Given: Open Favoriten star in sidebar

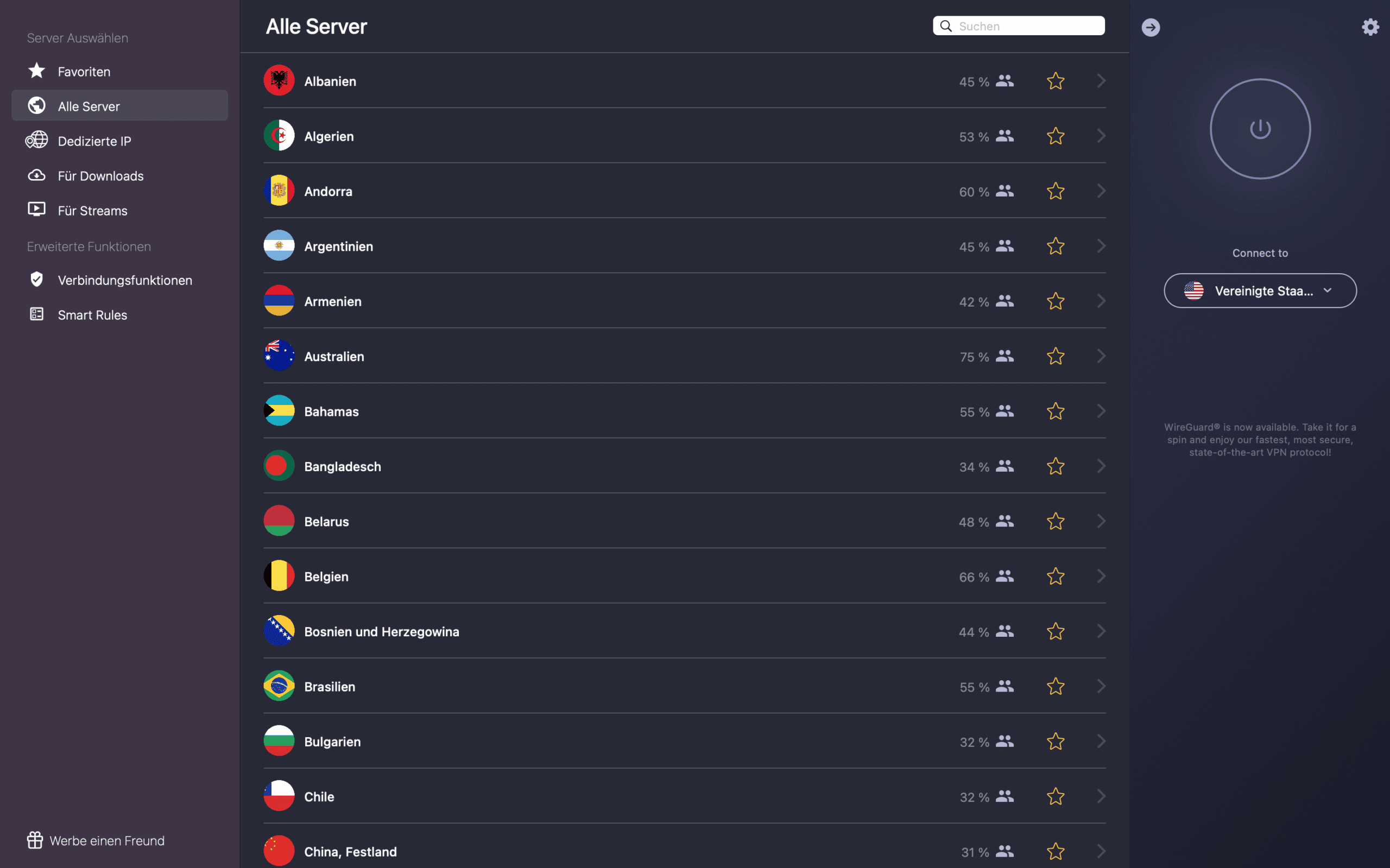Looking at the screenshot, I should tap(37, 71).
